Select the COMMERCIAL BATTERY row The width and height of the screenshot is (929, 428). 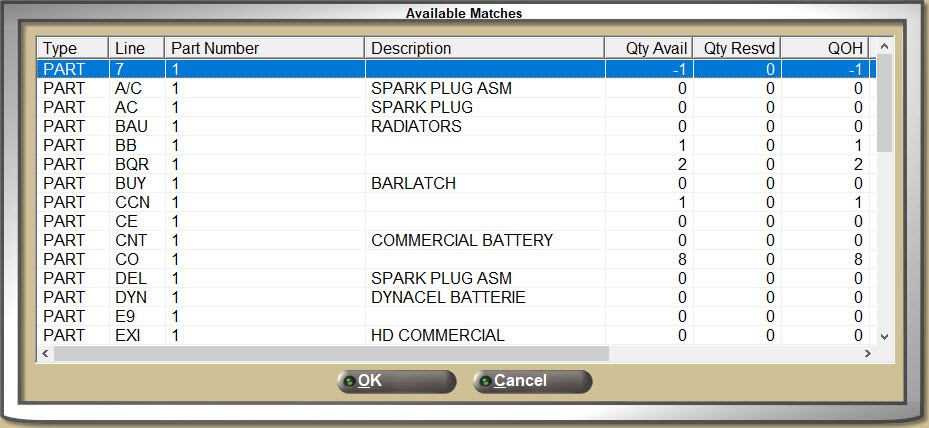[461, 241]
